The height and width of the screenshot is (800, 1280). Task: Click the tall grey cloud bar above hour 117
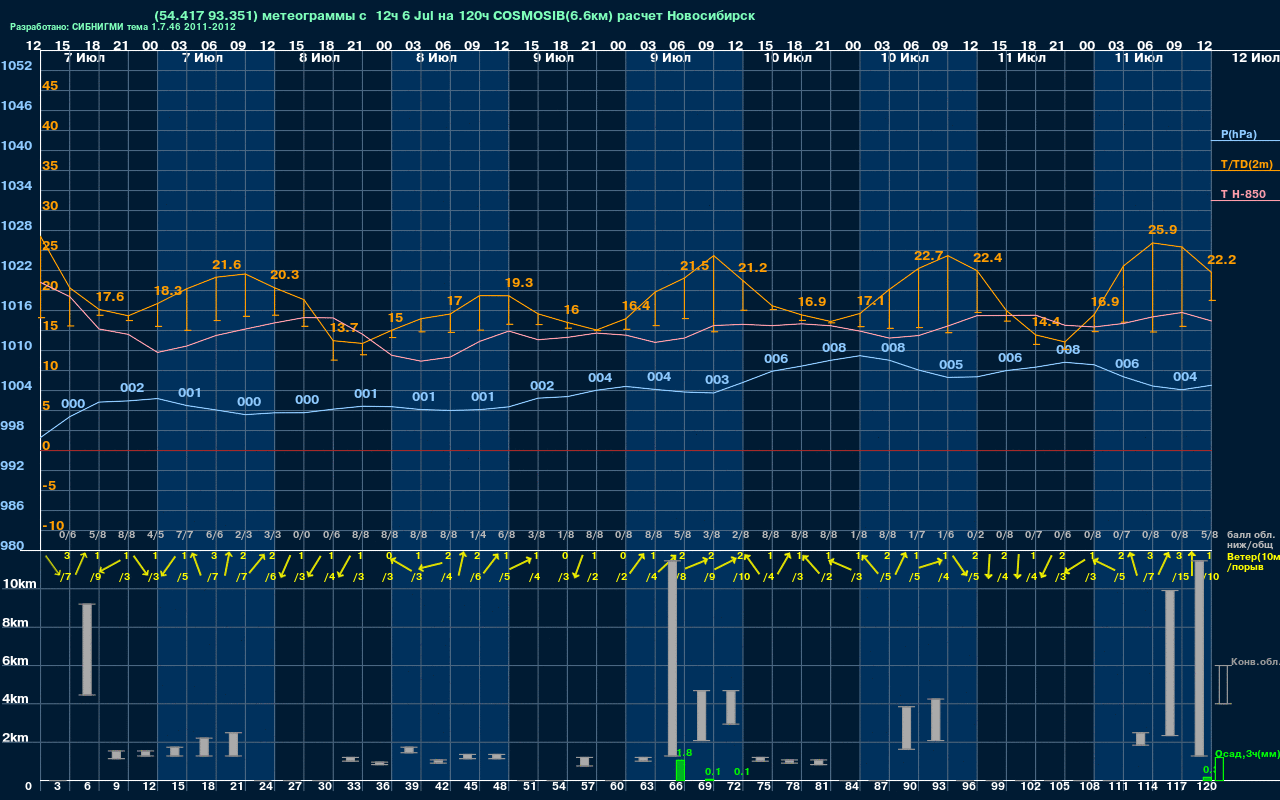(1169, 663)
